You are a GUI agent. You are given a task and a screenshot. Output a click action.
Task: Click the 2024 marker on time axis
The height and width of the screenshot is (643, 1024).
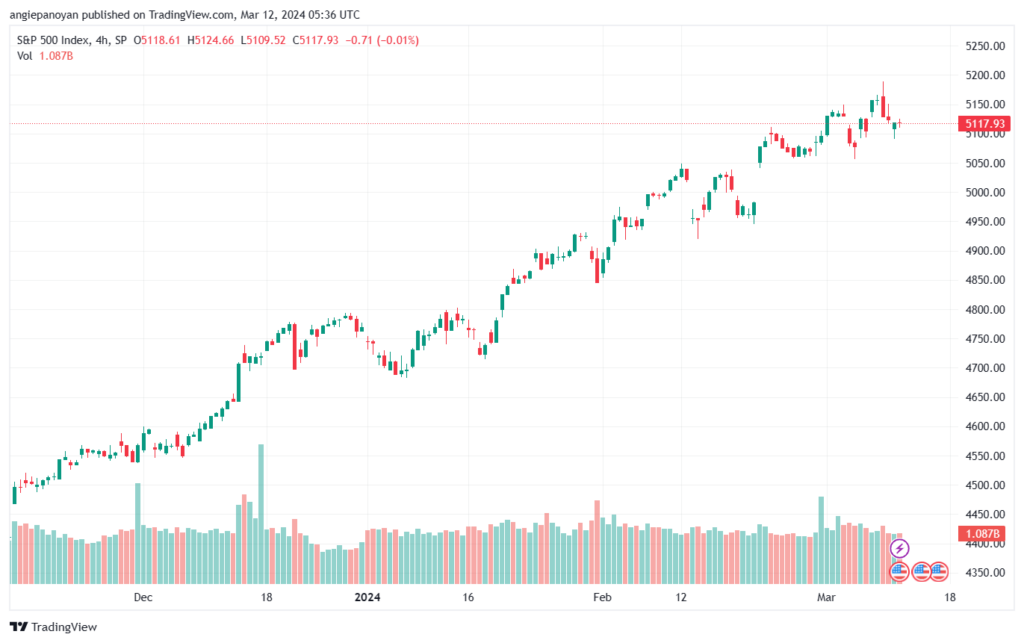[367, 597]
